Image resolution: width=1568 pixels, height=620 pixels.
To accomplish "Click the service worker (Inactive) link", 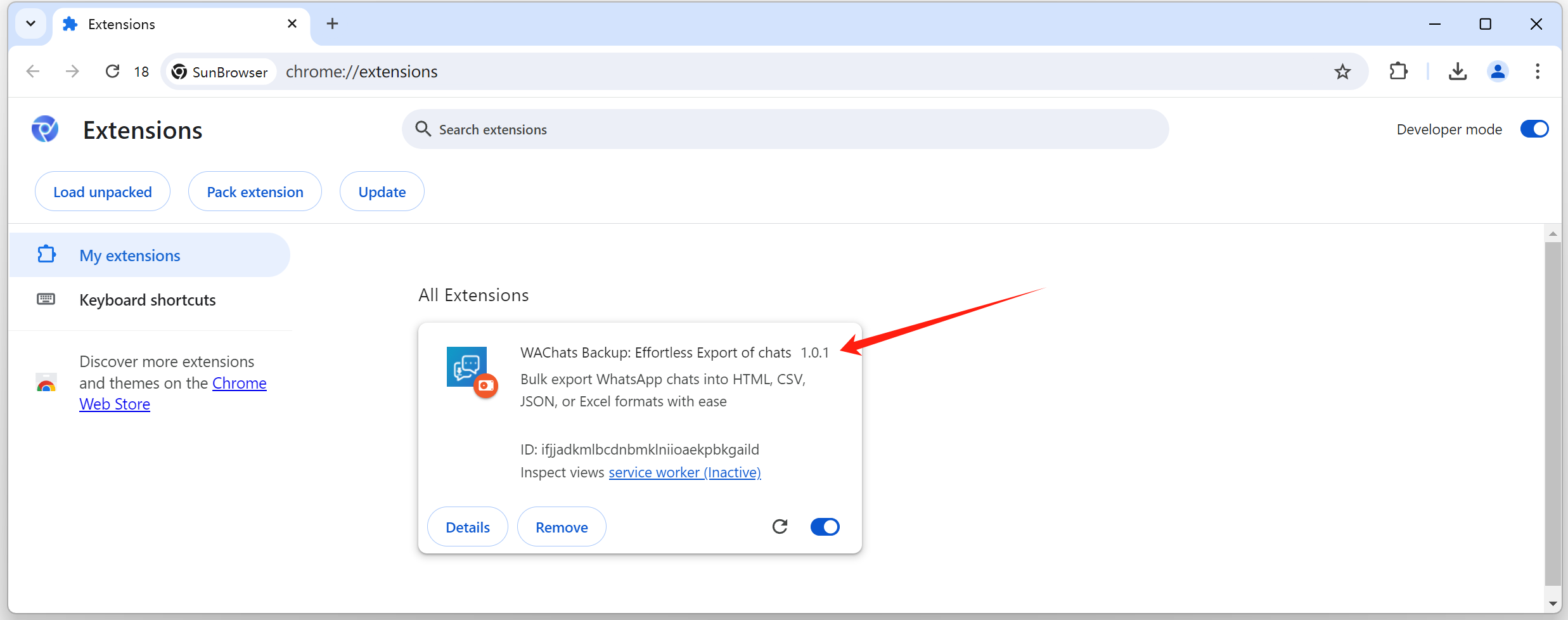I will coord(684,473).
